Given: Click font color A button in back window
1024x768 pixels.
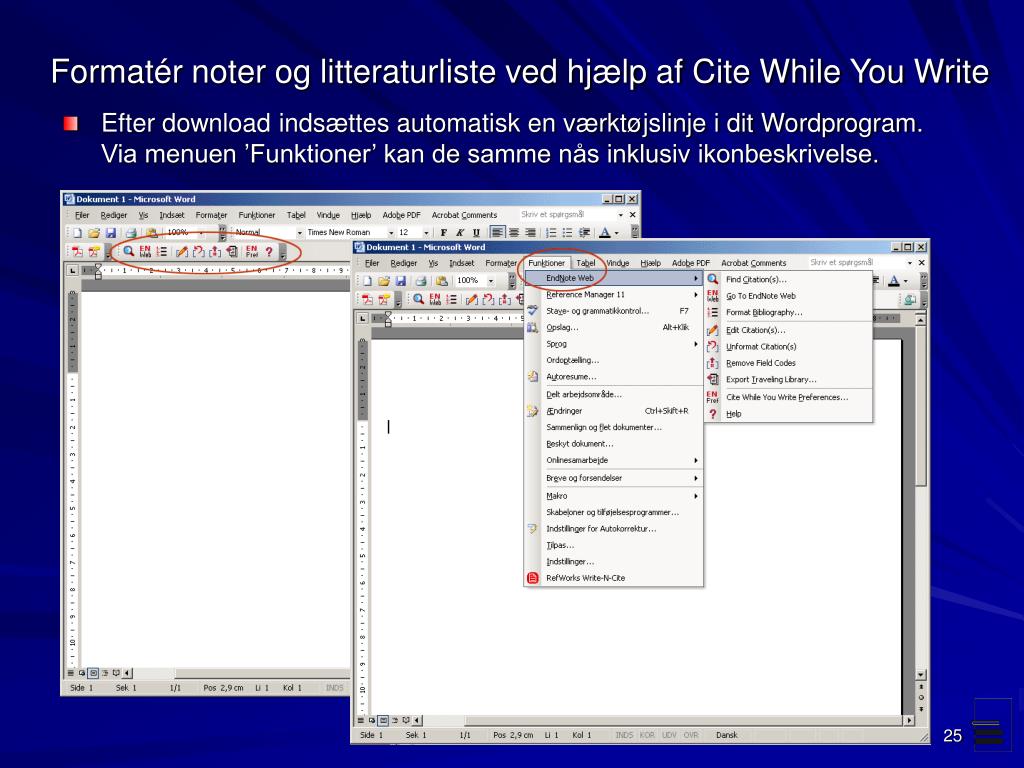Looking at the screenshot, I should 605,232.
